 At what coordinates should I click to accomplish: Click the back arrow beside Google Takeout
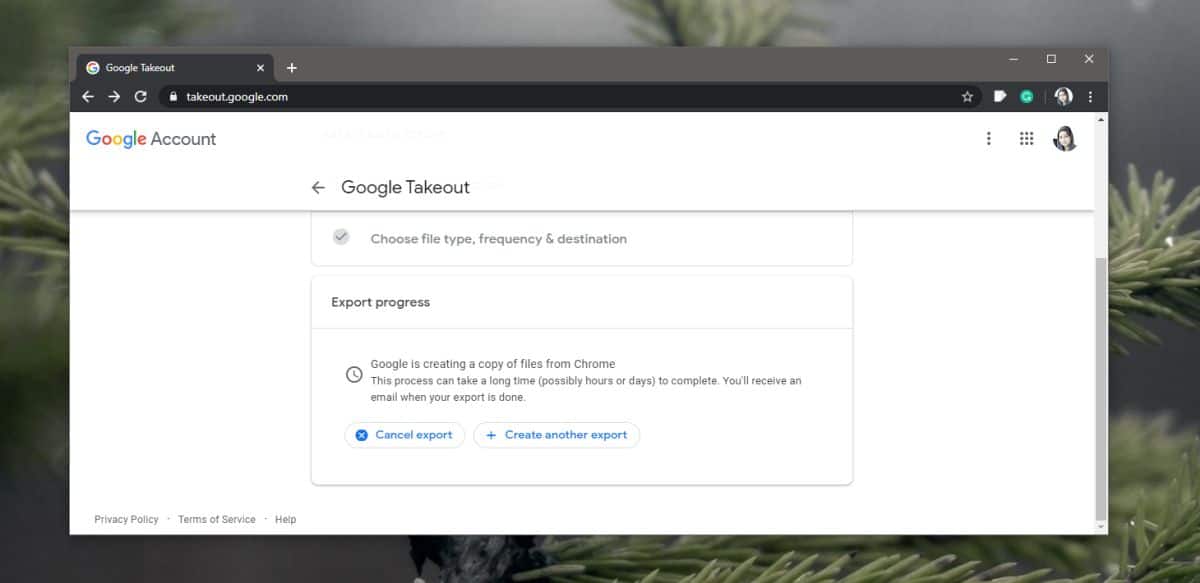coord(318,187)
